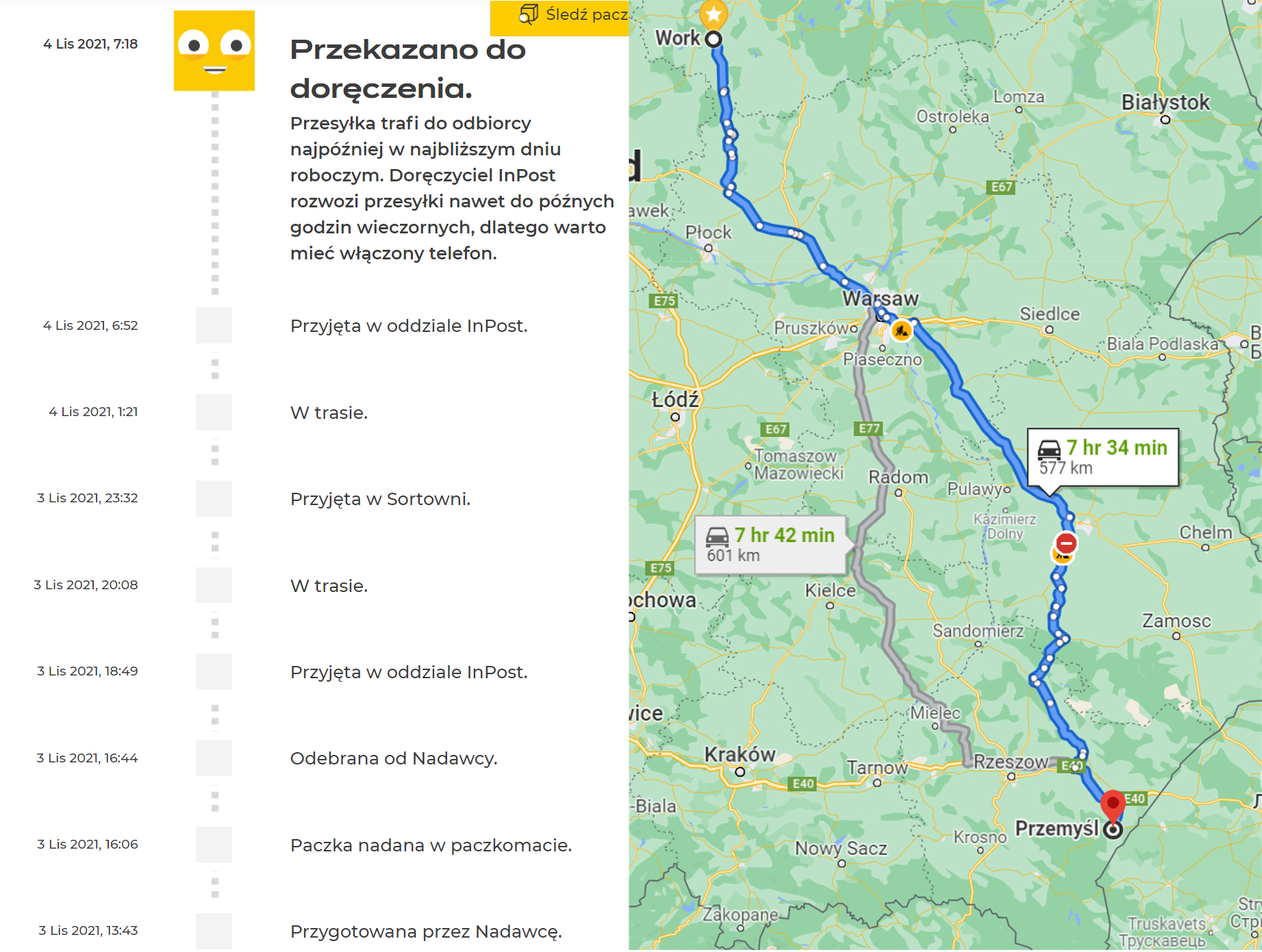Image resolution: width=1262 pixels, height=952 pixels.
Task: Click the Kraków city label
Action: 740,754
